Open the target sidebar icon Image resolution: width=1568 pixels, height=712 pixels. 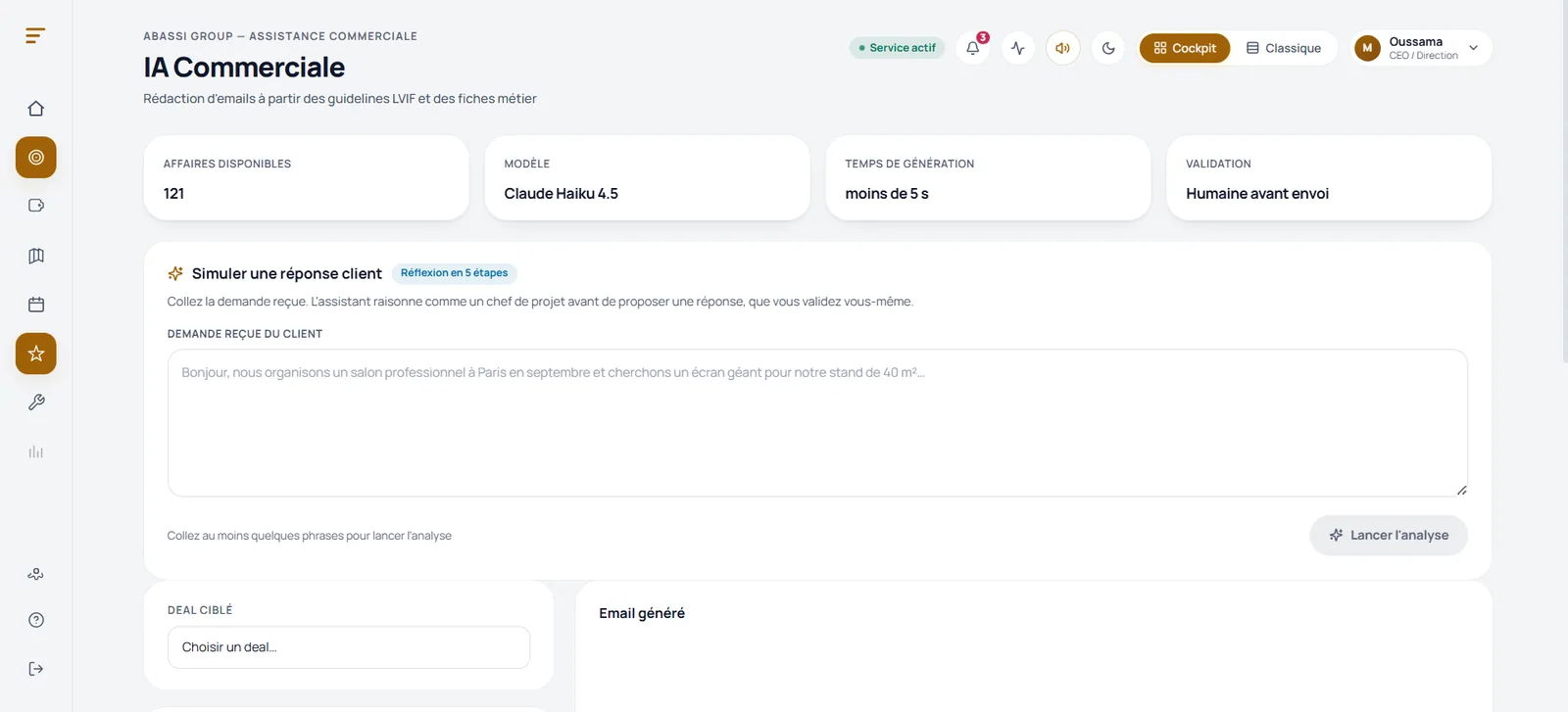[36, 158]
